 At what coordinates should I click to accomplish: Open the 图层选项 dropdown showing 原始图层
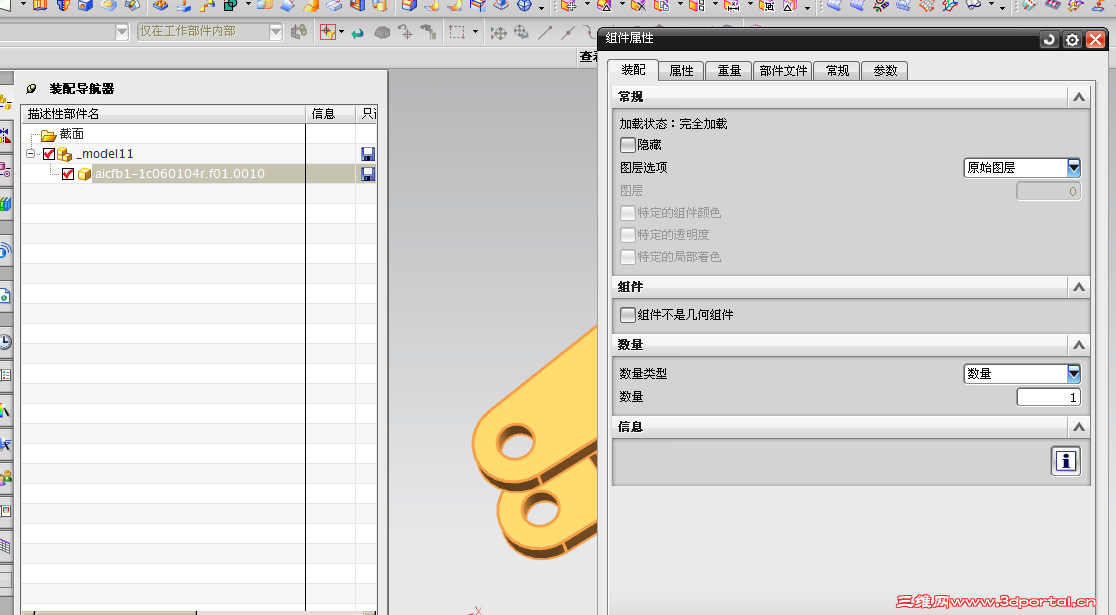click(1072, 167)
